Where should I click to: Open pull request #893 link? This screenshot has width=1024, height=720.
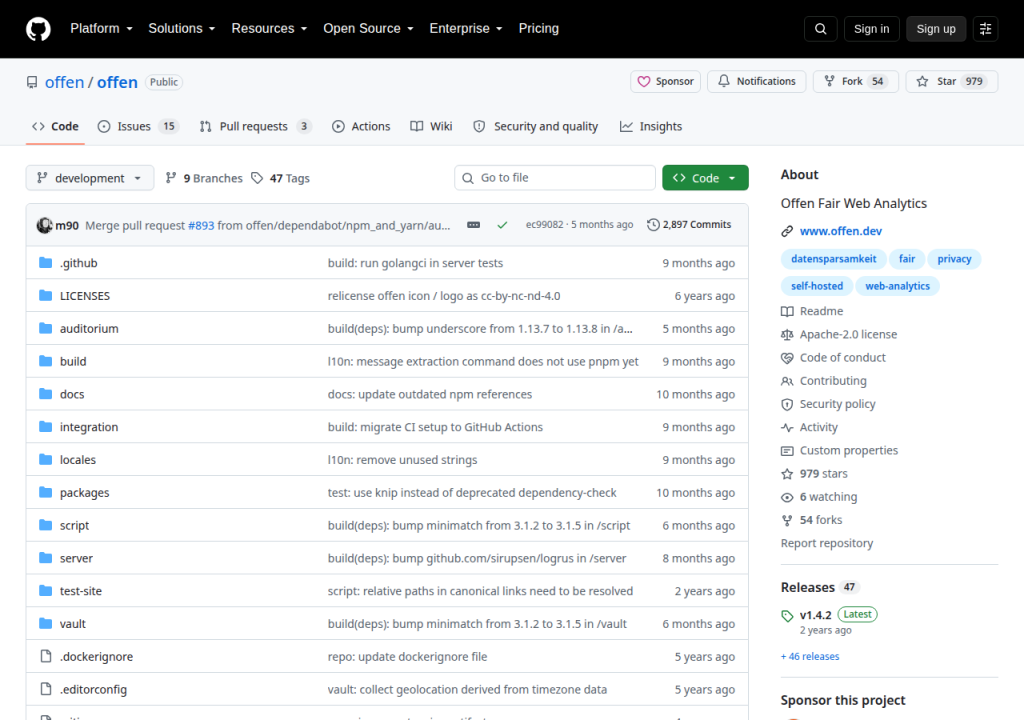pyautogui.click(x=201, y=225)
